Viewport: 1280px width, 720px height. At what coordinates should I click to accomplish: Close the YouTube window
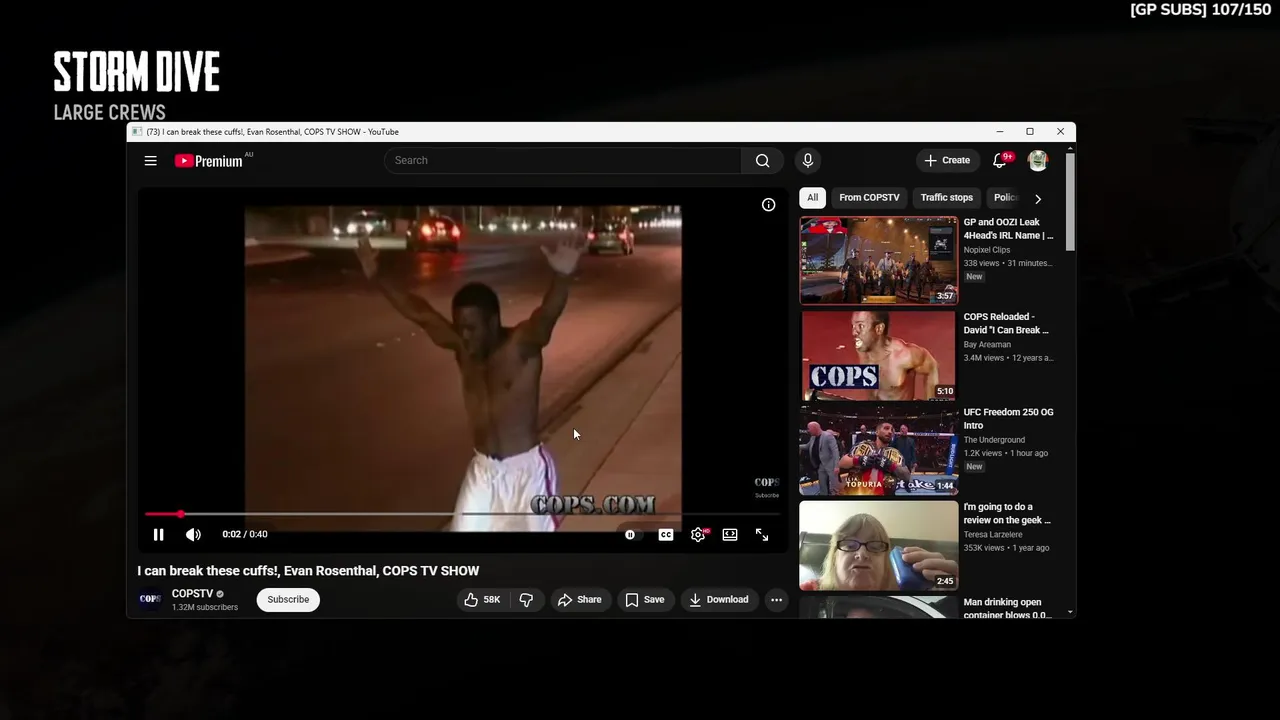click(1060, 132)
